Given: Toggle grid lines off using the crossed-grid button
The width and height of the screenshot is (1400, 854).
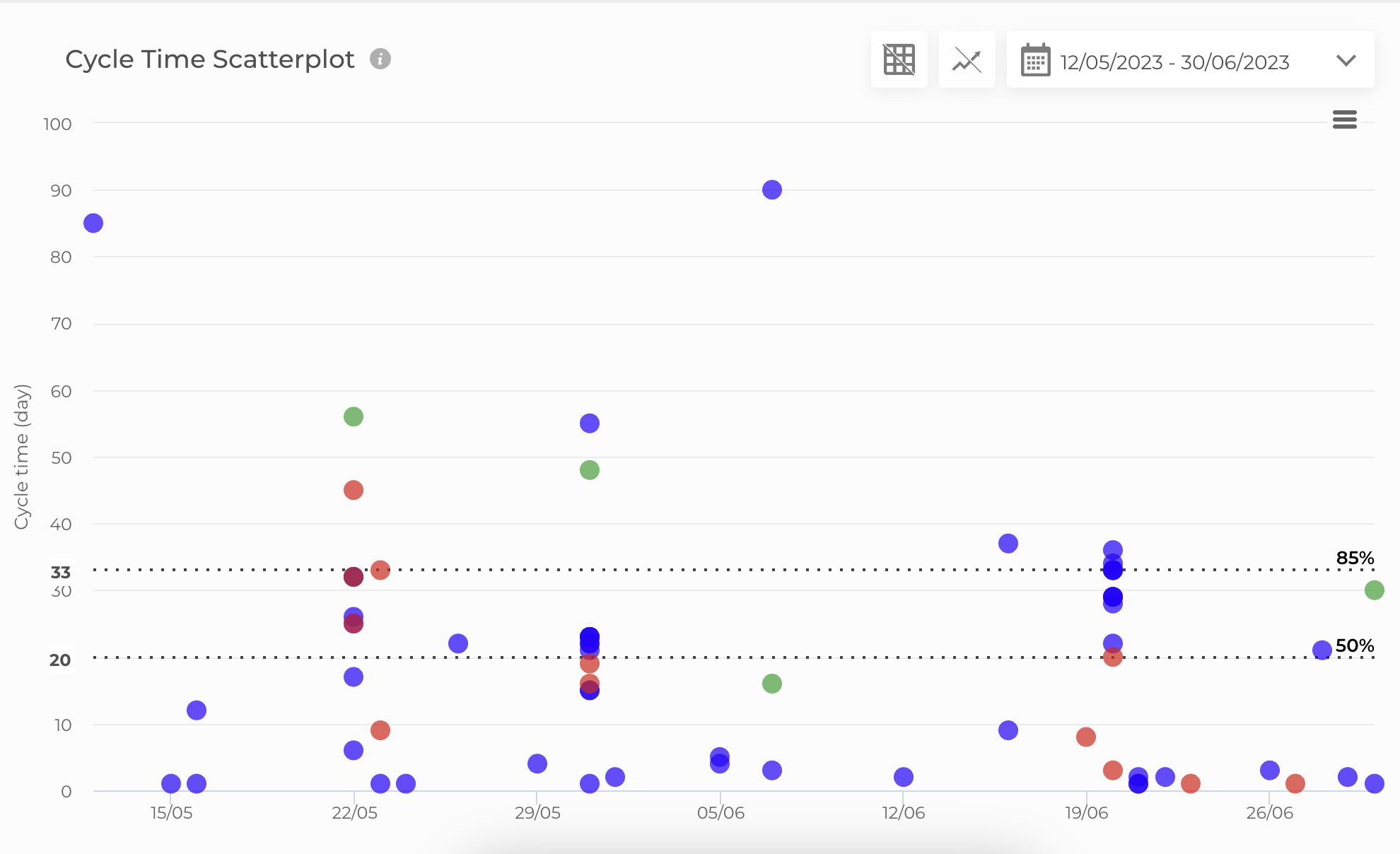Looking at the screenshot, I should coord(899,59).
